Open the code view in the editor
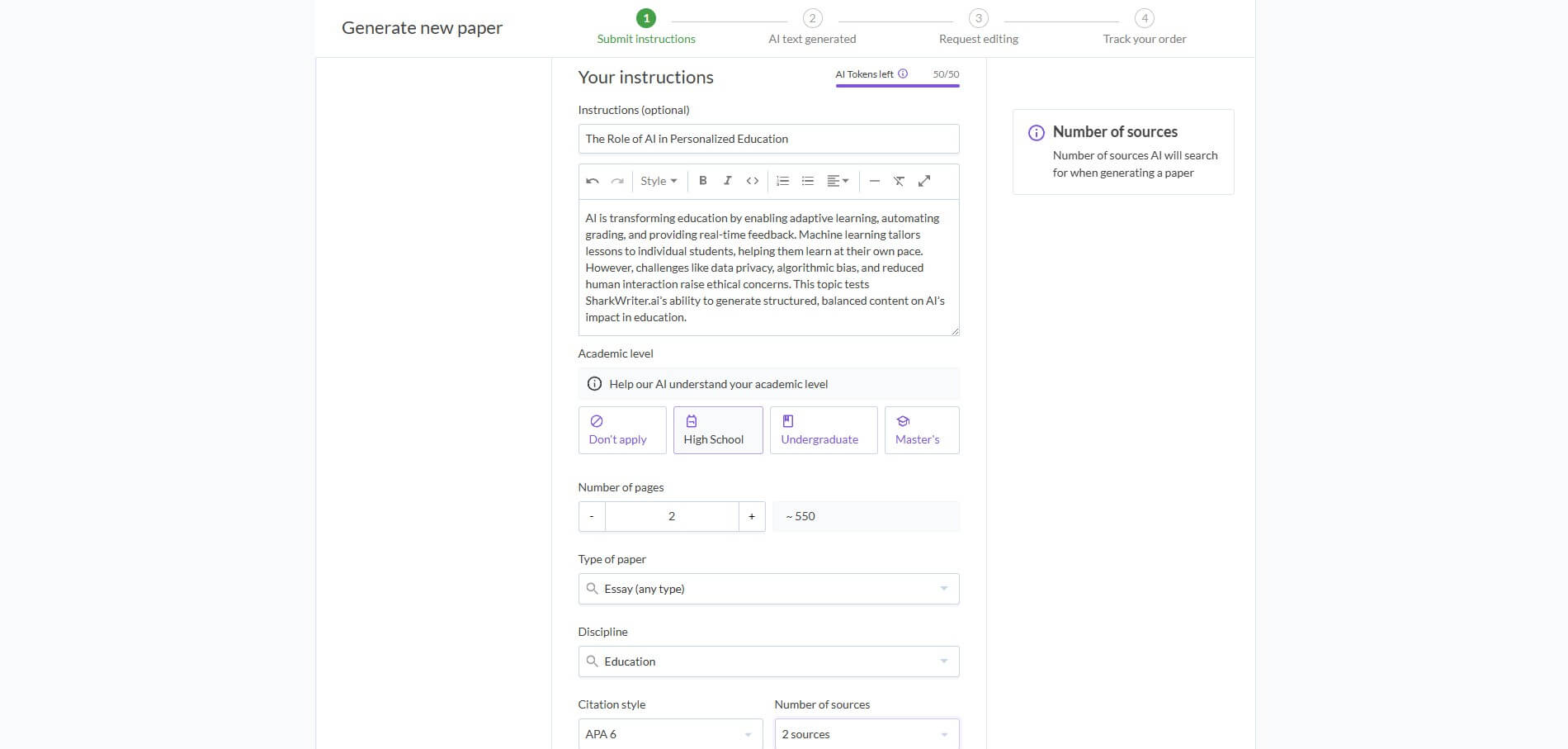The height and width of the screenshot is (749, 1568). click(x=752, y=180)
